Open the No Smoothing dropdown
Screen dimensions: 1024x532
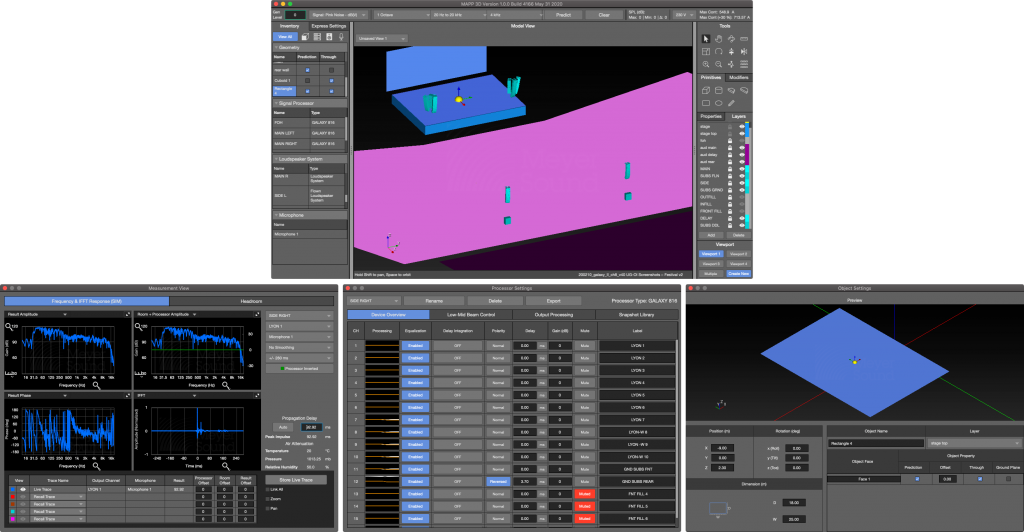click(x=300, y=347)
